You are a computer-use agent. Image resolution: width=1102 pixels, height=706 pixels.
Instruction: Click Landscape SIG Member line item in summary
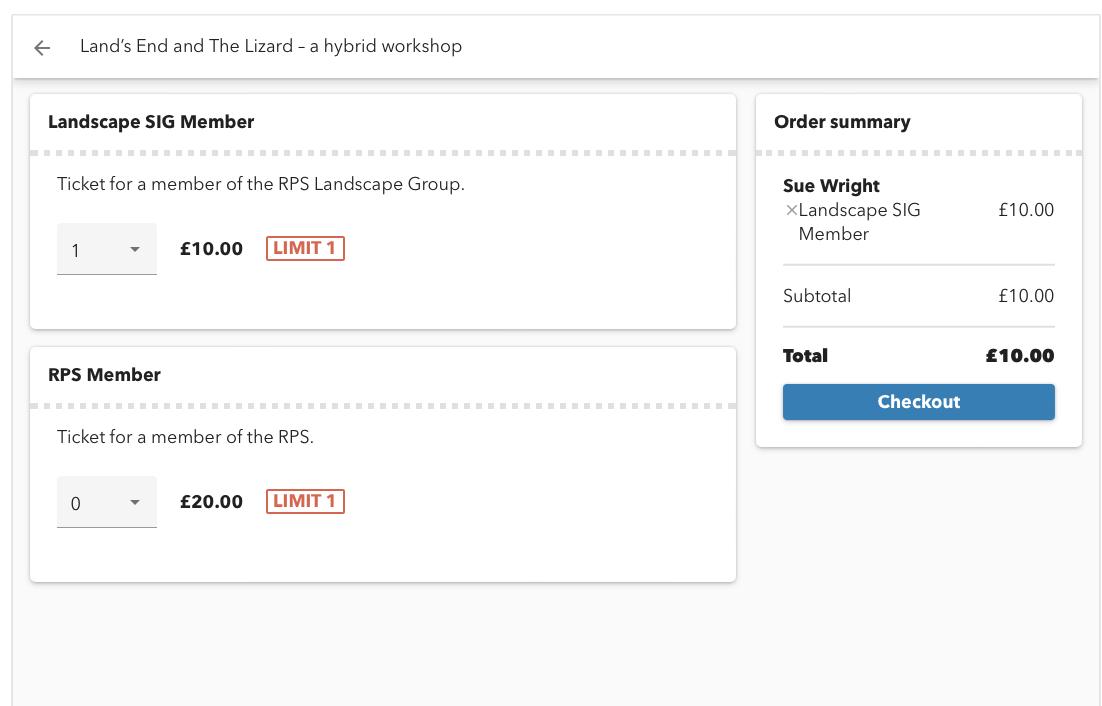(x=858, y=222)
